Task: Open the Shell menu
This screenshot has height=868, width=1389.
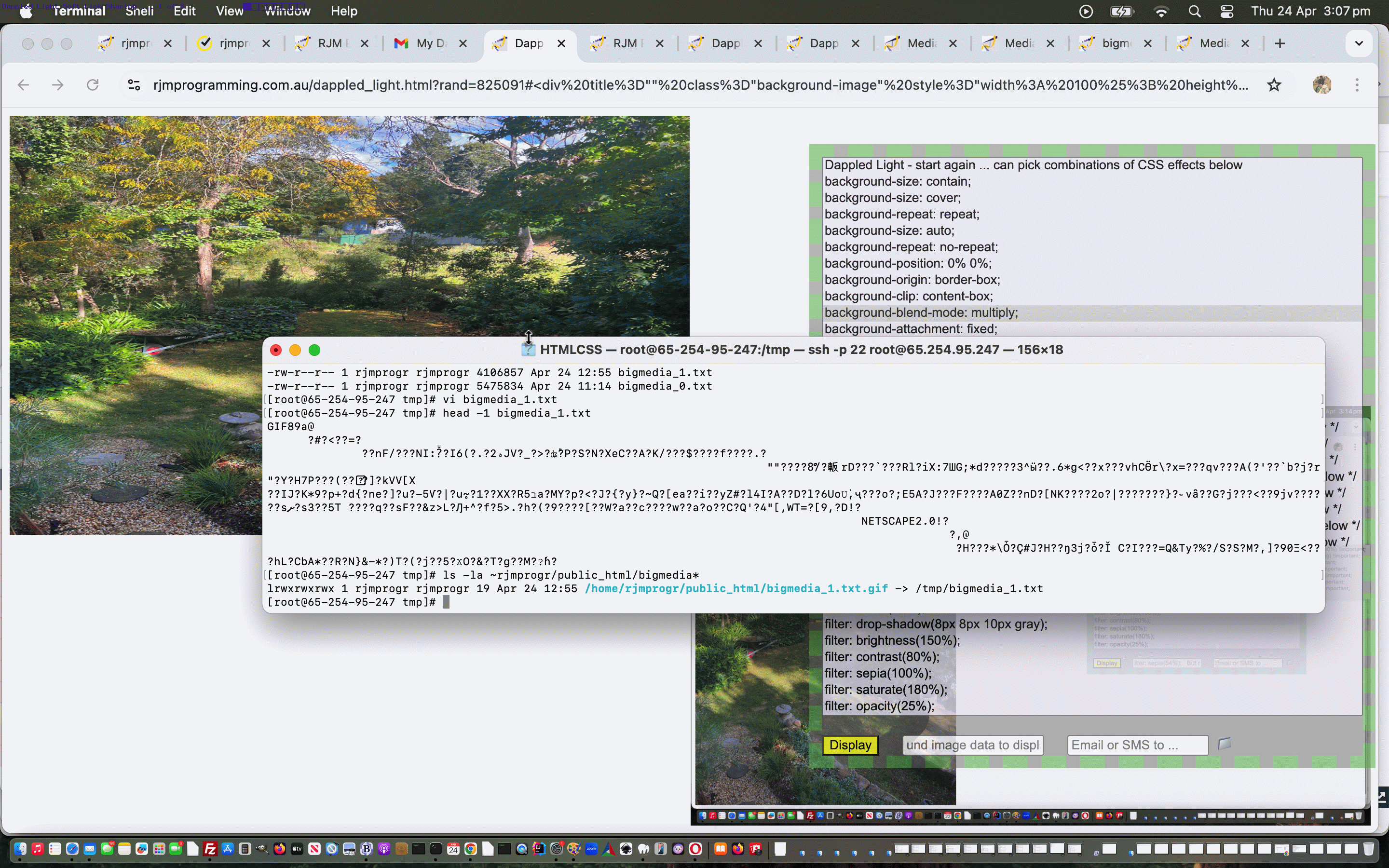Action: pos(139,11)
